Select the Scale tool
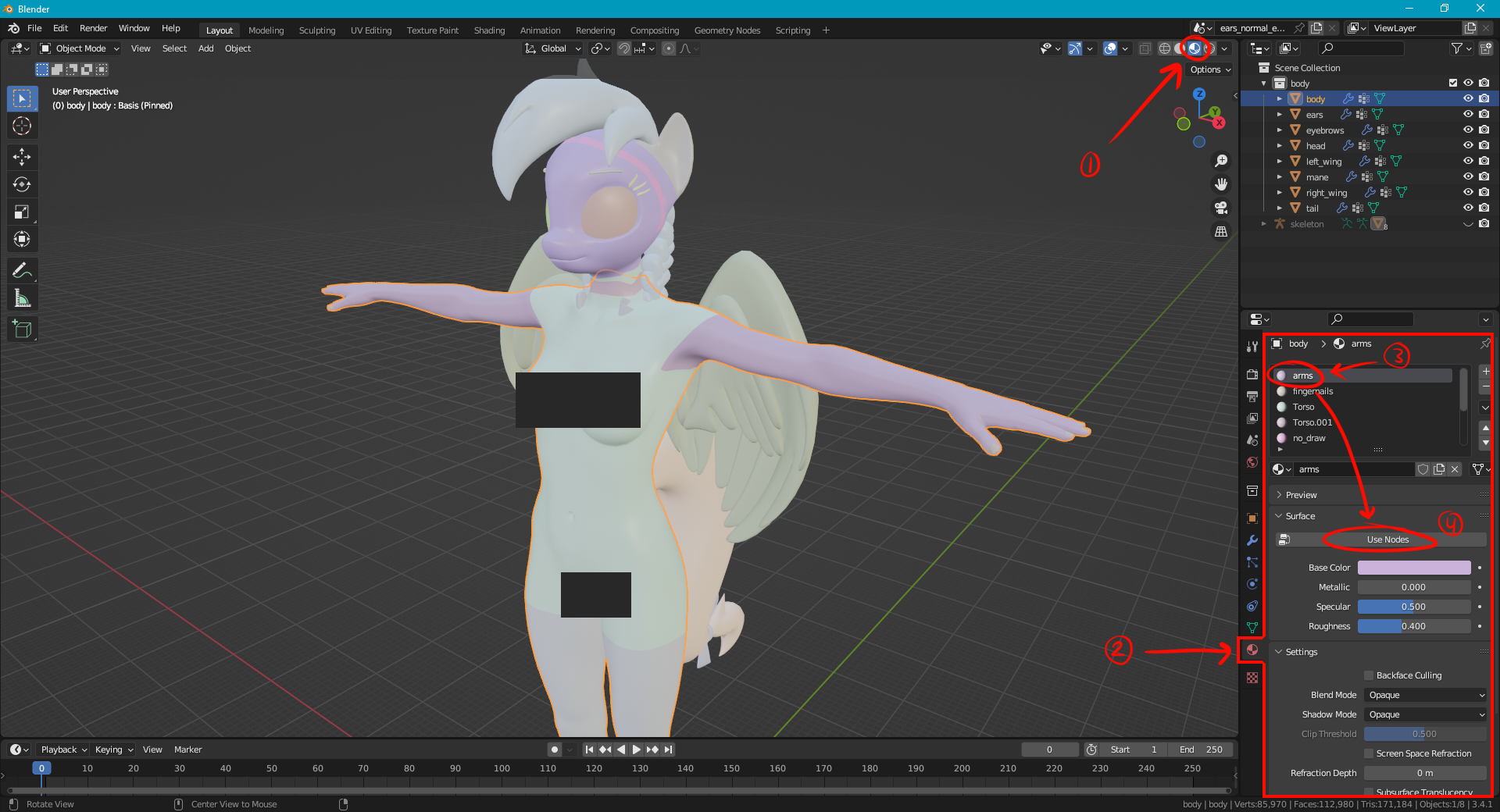The height and width of the screenshot is (812, 1500). pyautogui.click(x=22, y=212)
